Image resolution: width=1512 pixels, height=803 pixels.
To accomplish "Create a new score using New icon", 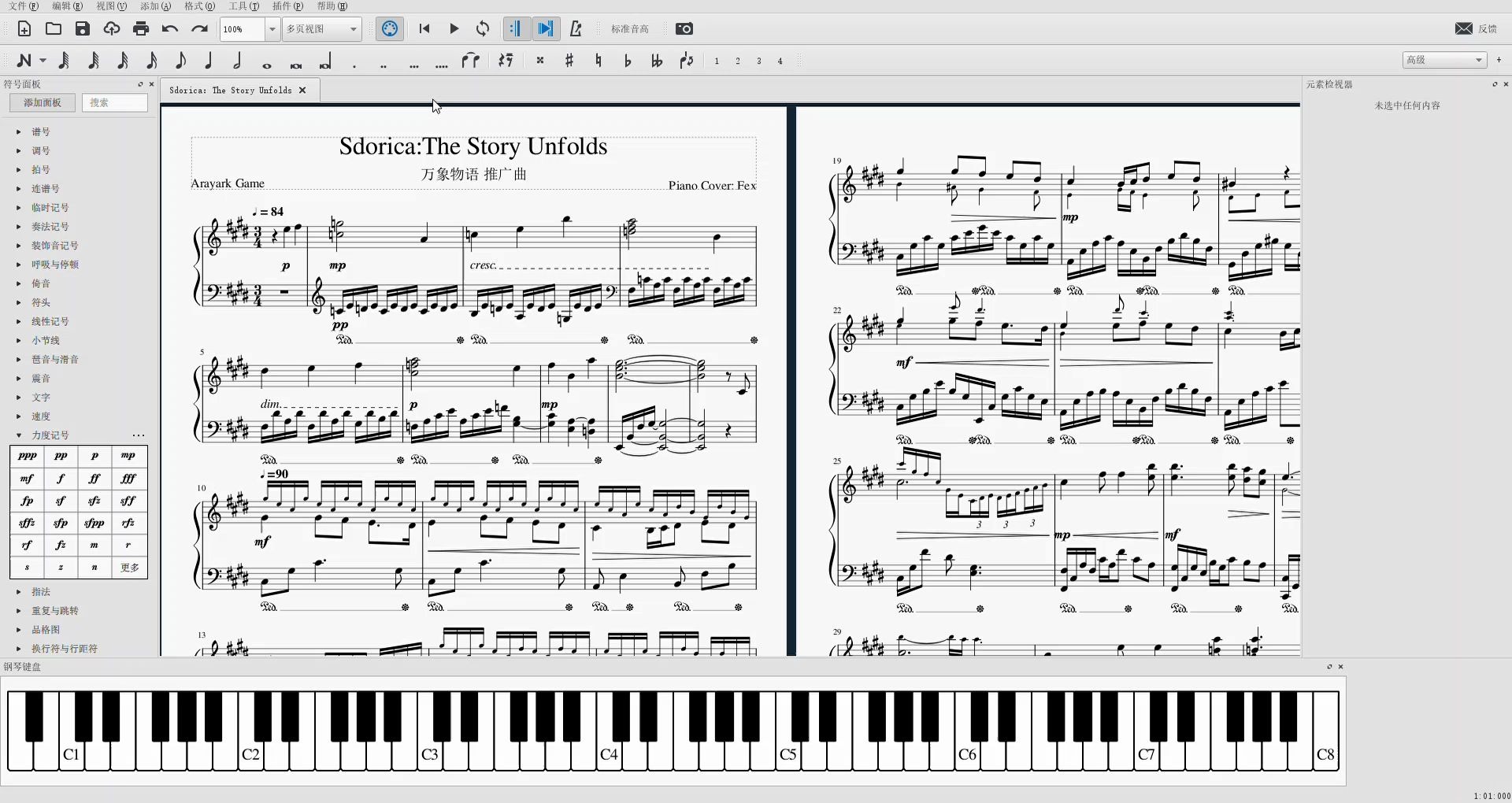I will [24, 29].
